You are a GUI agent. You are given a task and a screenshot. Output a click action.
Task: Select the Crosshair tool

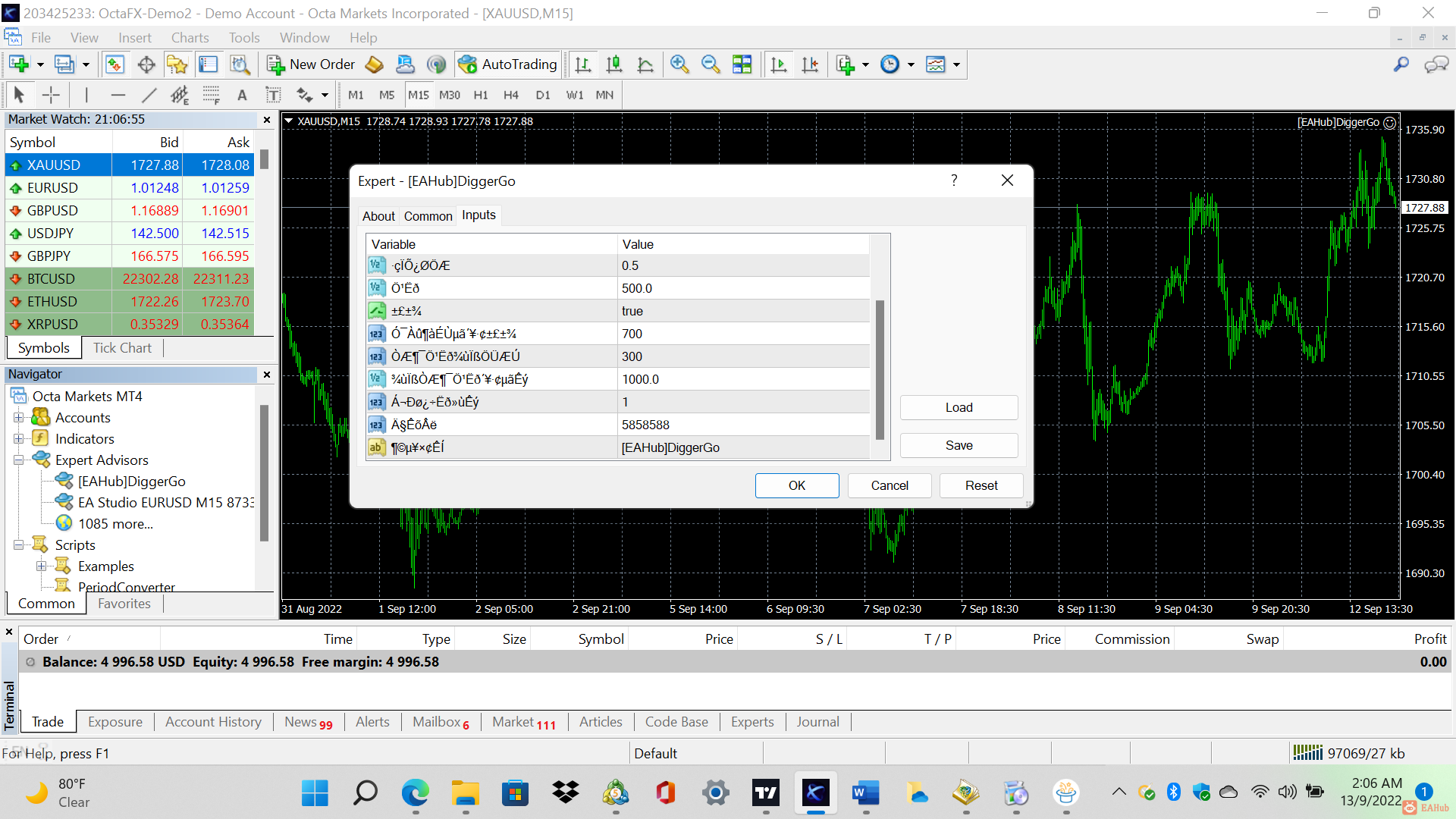pos(51,95)
